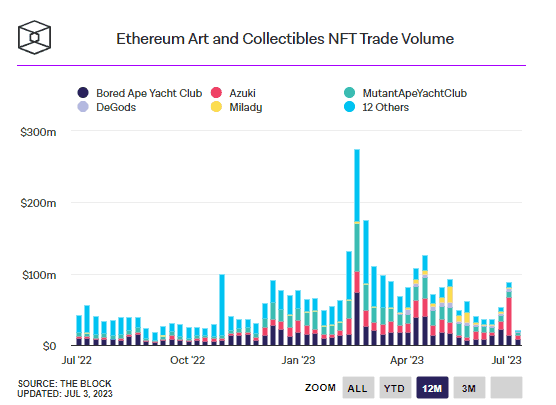The width and height of the screenshot is (556, 405).
Task: Hide the 12 Others series
Action: pos(377,107)
